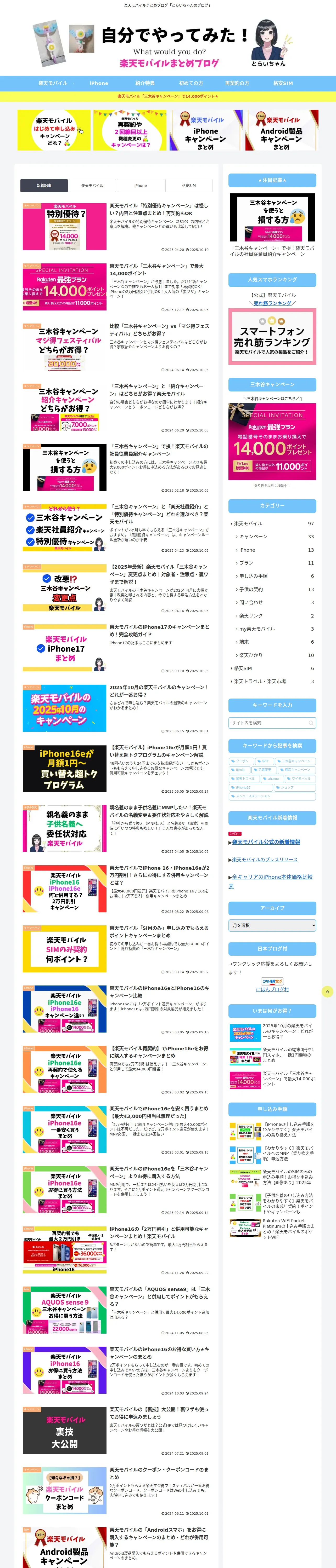Open iPhone in top navigation bar

pyautogui.click(x=99, y=83)
